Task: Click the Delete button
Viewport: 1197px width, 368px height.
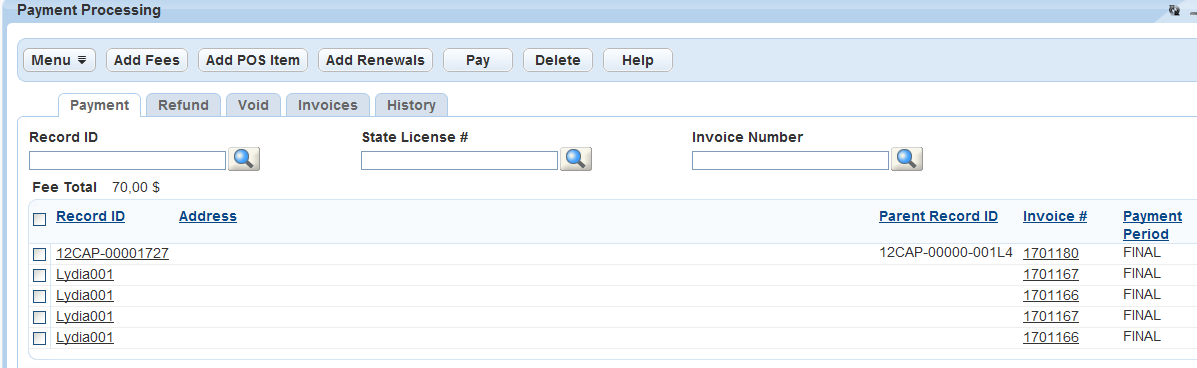Action: [x=557, y=60]
